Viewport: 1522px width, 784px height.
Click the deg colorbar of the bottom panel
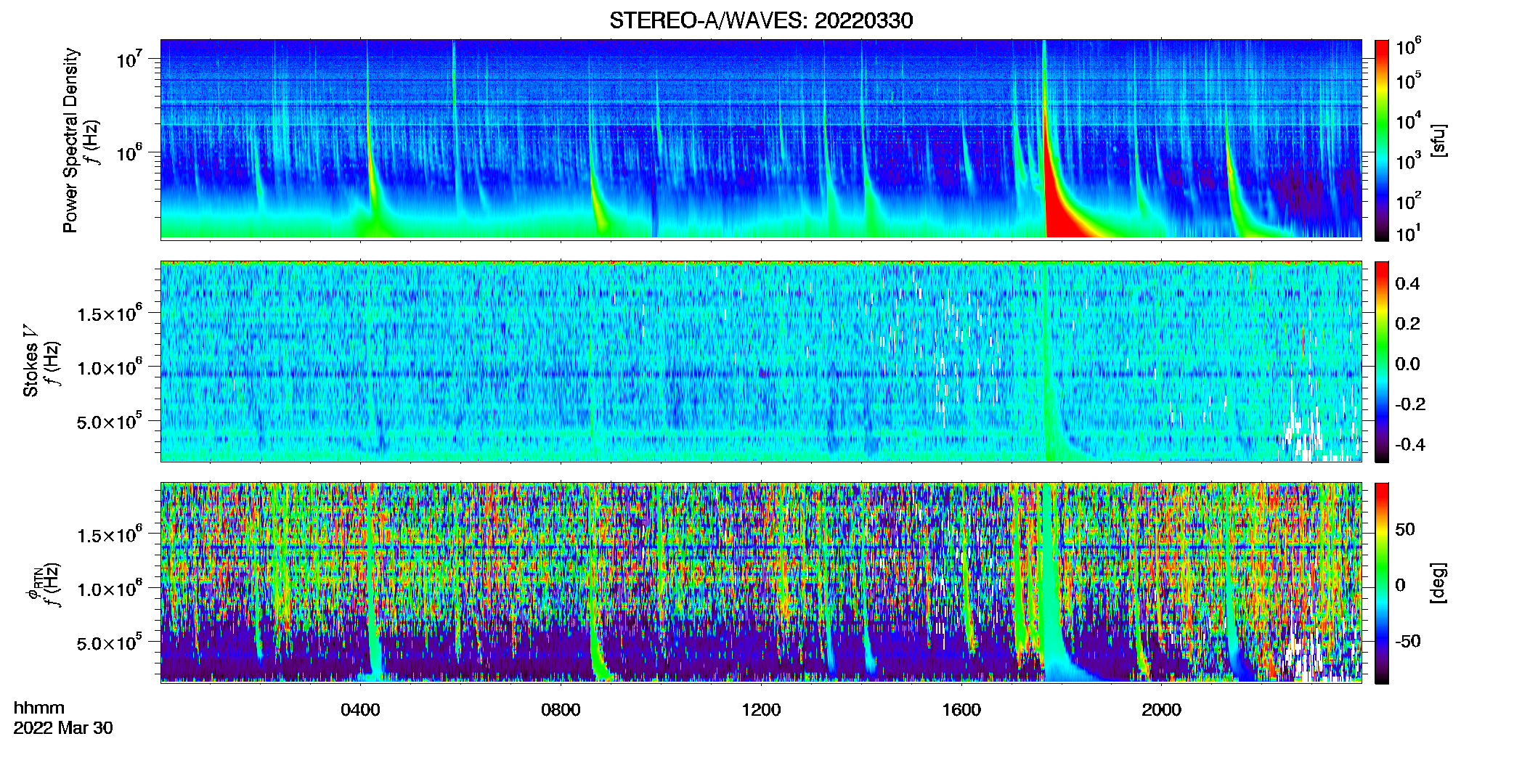[x=1382, y=583]
